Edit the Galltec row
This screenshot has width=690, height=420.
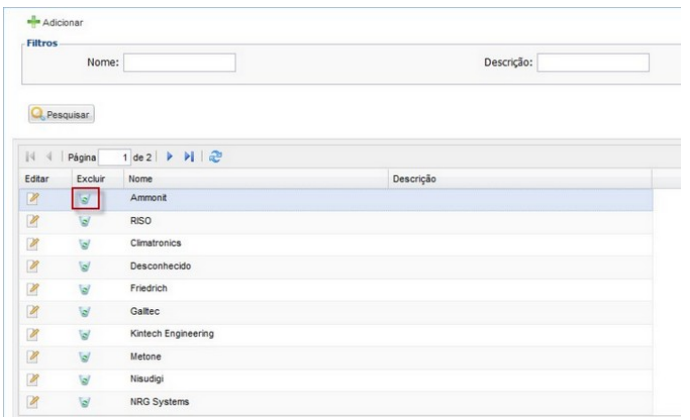tap(33, 312)
